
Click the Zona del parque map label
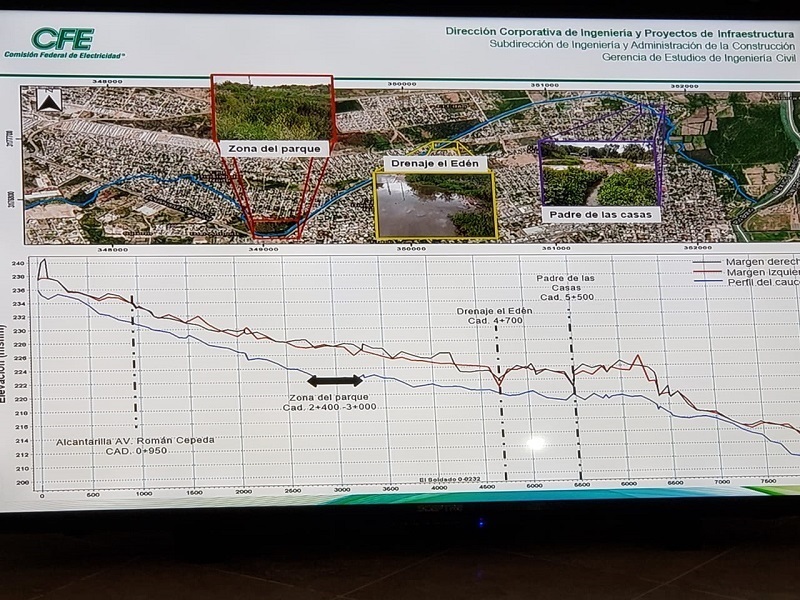pyautogui.click(x=273, y=148)
